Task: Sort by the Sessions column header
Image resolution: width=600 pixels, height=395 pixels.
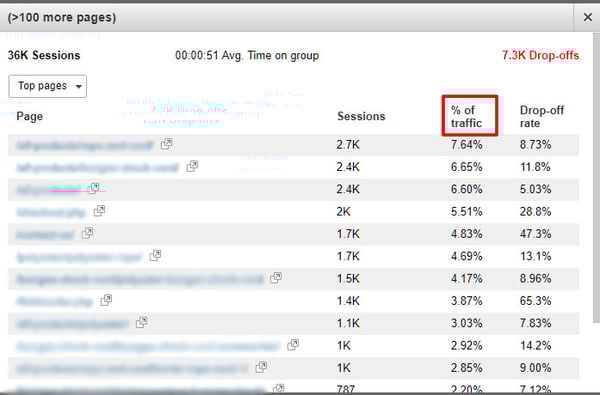Action: (x=361, y=116)
